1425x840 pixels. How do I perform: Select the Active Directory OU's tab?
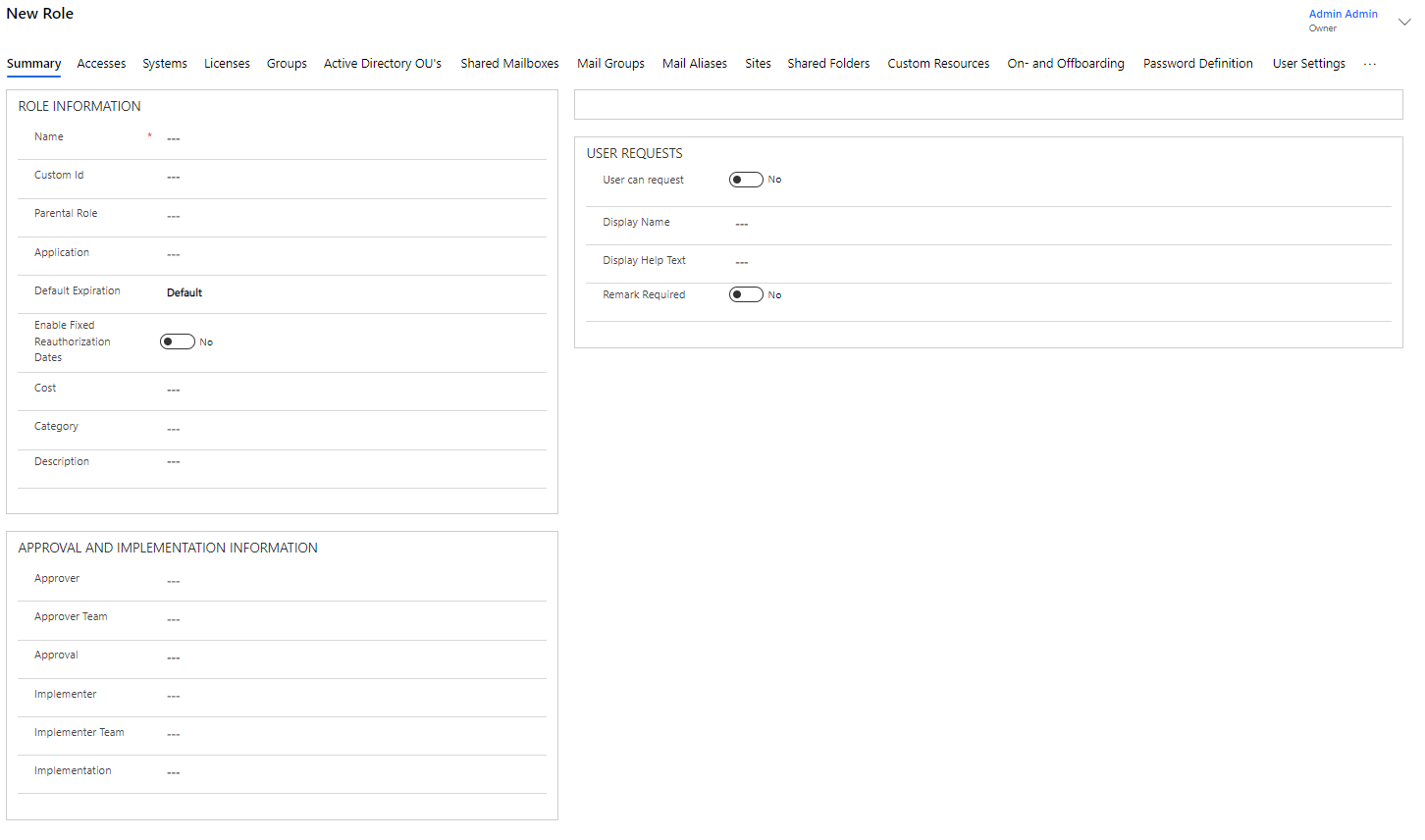click(383, 64)
